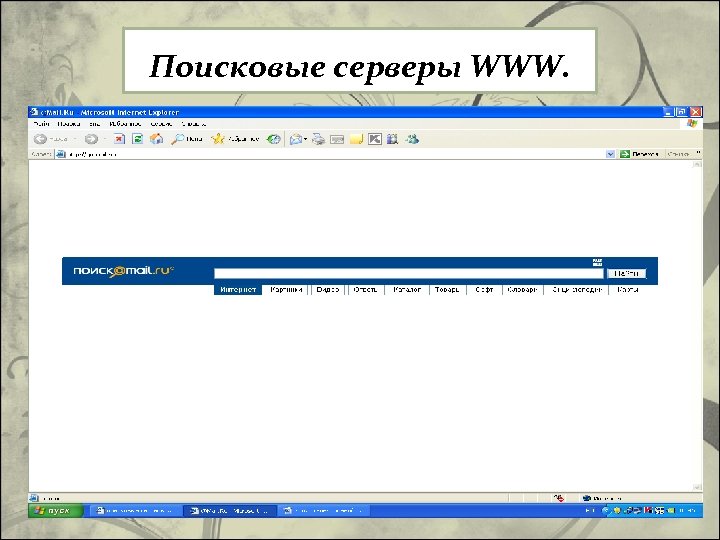Stop page loading with red X icon
The image size is (720, 540).
click(119, 139)
